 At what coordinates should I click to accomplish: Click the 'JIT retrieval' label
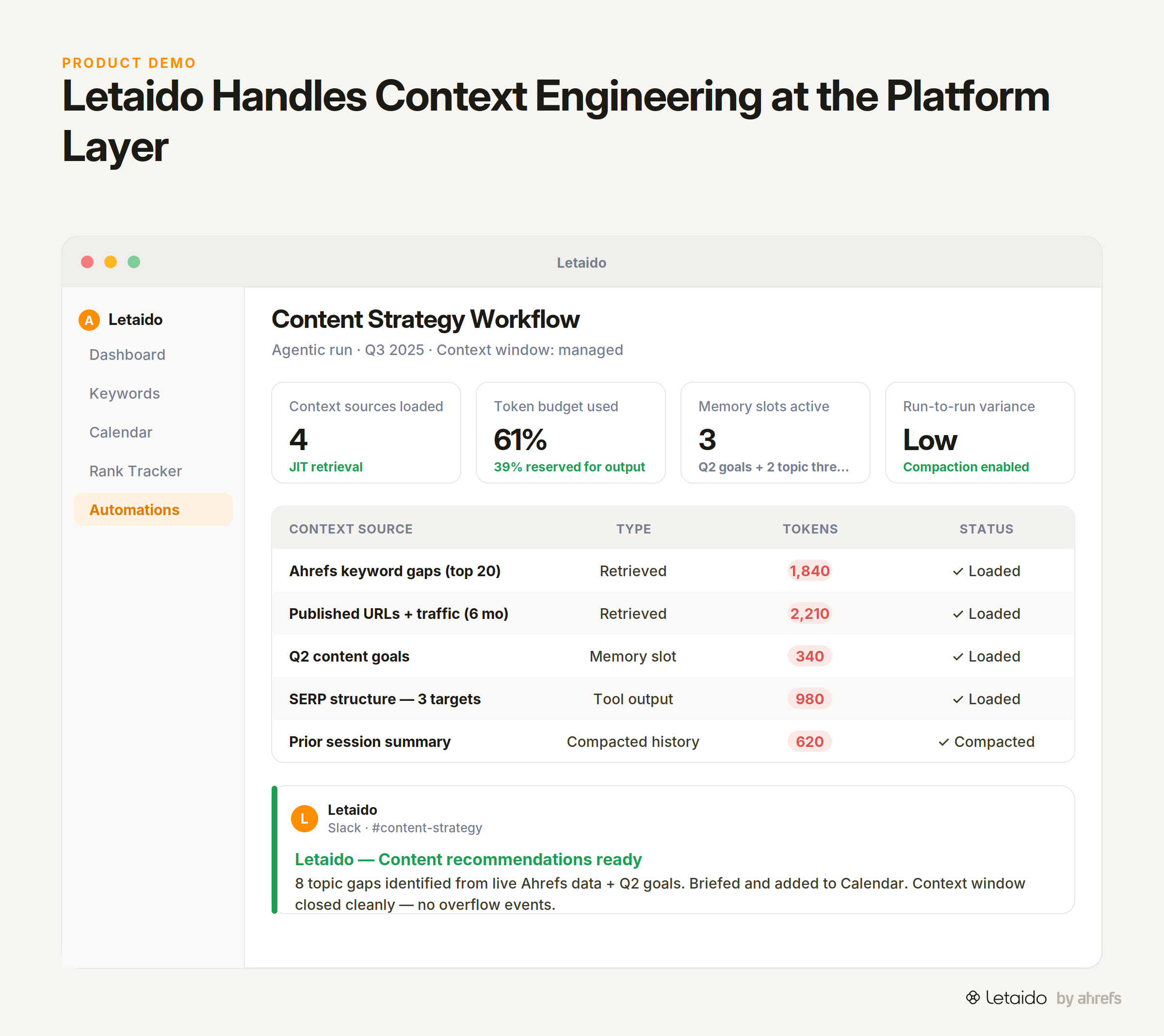pos(326,467)
